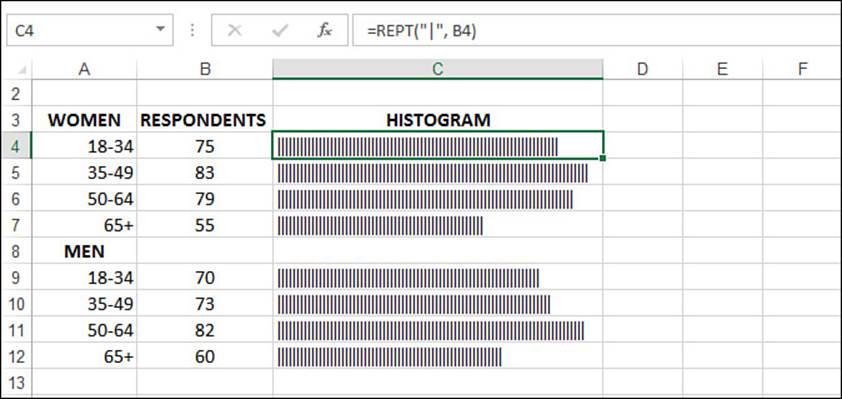Click the WOMEN cell
Screen dimensions: 842x399
(x=84, y=120)
